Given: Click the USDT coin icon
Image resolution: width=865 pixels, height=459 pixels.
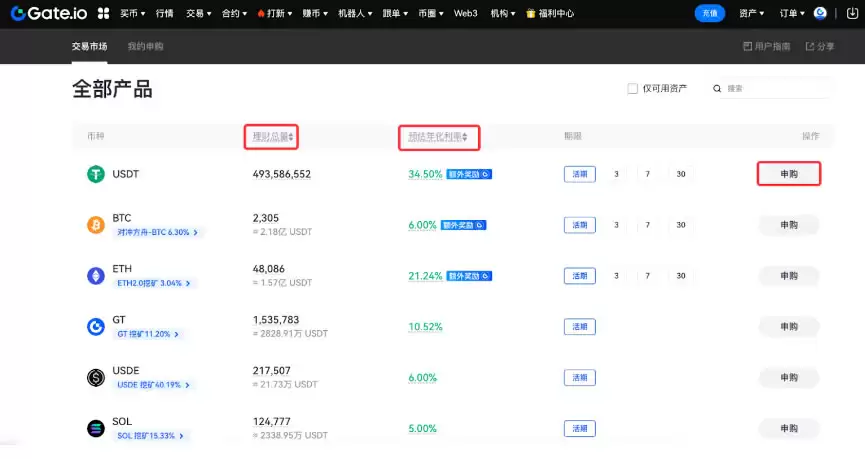Looking at the screenshot, I should pos(96,174).
